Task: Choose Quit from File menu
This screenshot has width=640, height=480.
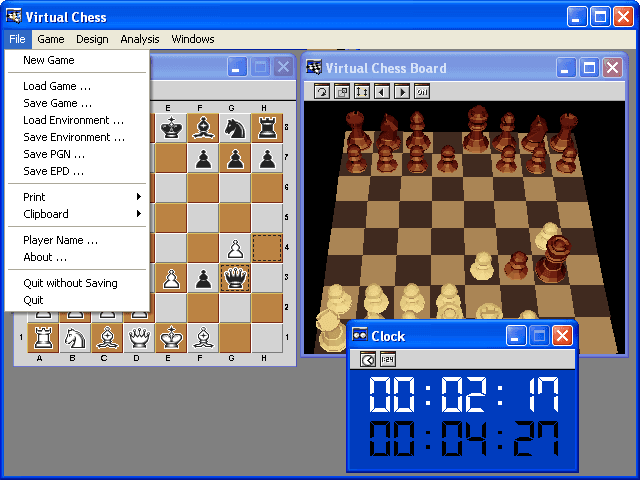Action: pyautogui.click(x=77, y=300)
